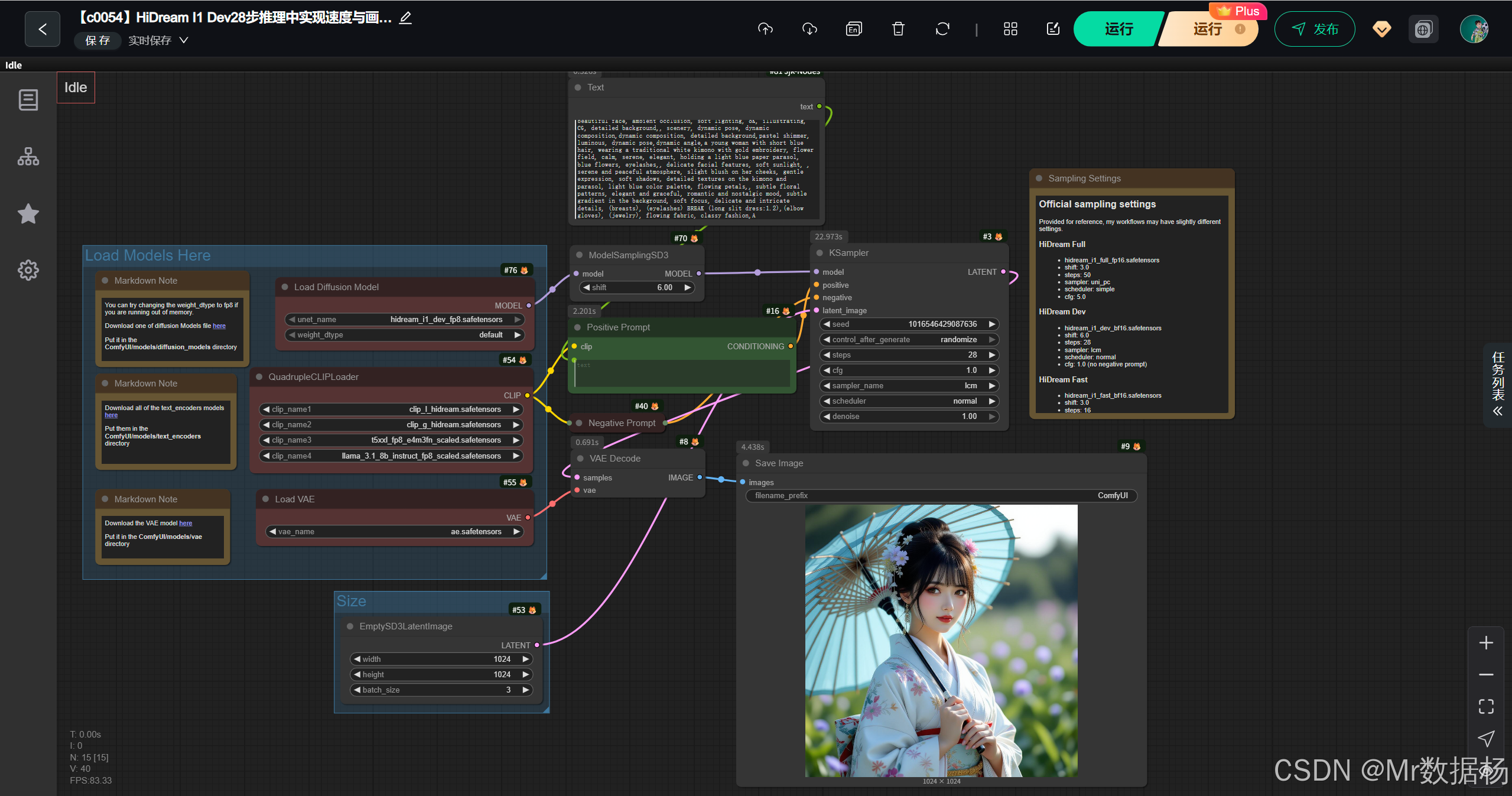This screenshot has width=1512, height=796.
Task: Open the workflow tree icon in left sidebar
Action: 28,157
